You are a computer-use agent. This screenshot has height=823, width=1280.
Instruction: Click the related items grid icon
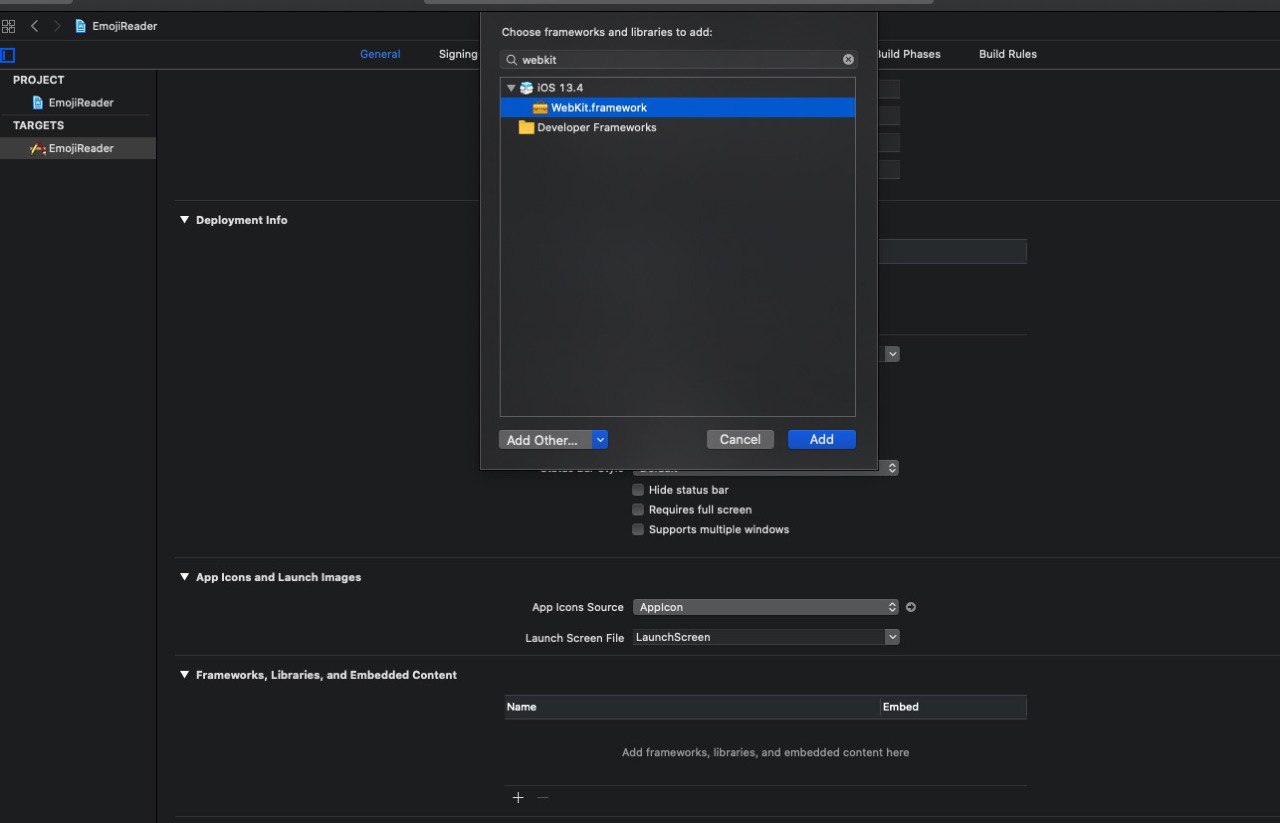click(8, 26)
